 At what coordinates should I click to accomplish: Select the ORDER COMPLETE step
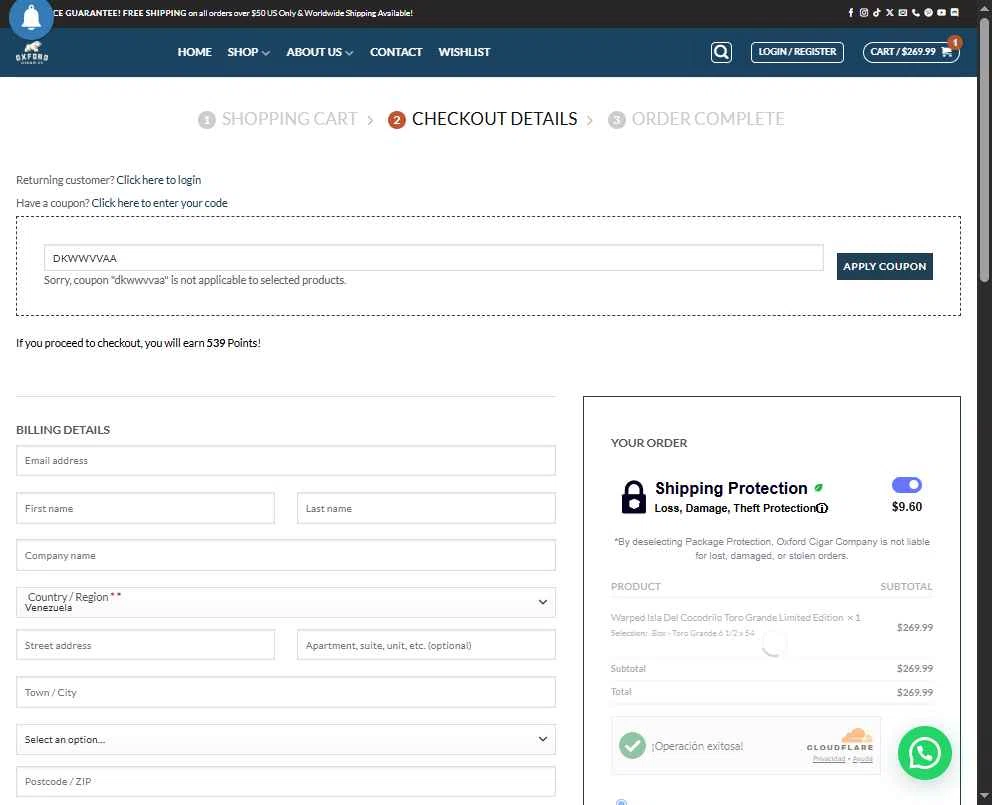coord(708,119)
